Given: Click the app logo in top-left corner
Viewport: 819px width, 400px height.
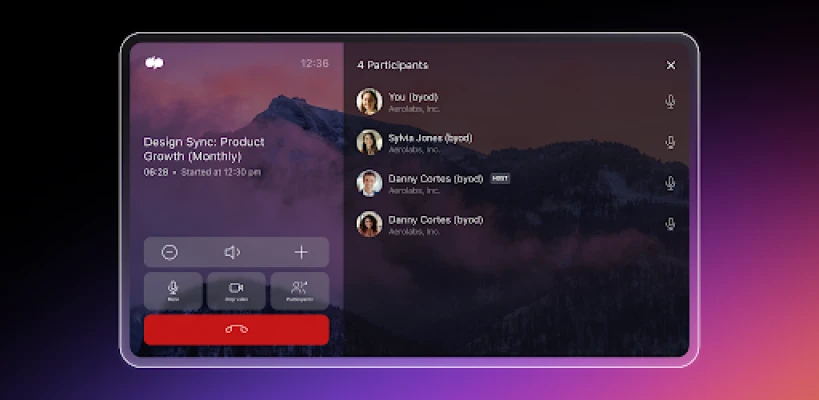Looking at the screenshot, I should point(154,62).
